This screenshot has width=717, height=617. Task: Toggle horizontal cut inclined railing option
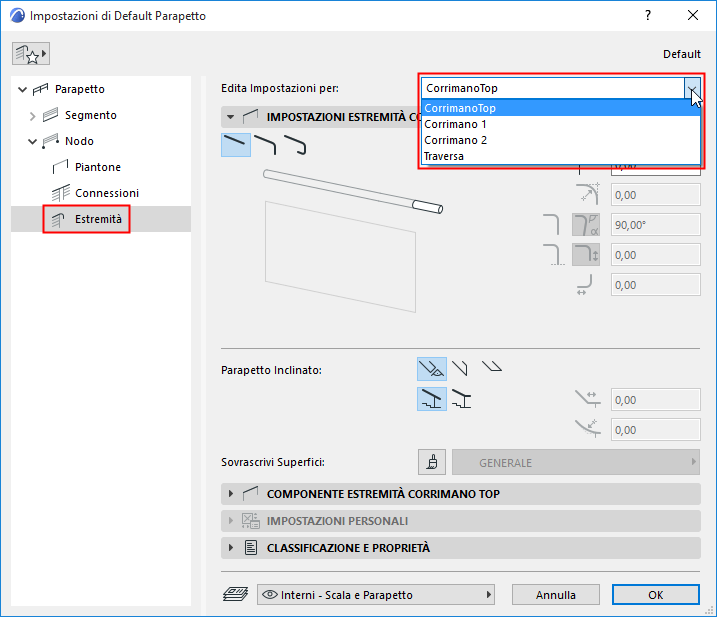tap(491, 367)
